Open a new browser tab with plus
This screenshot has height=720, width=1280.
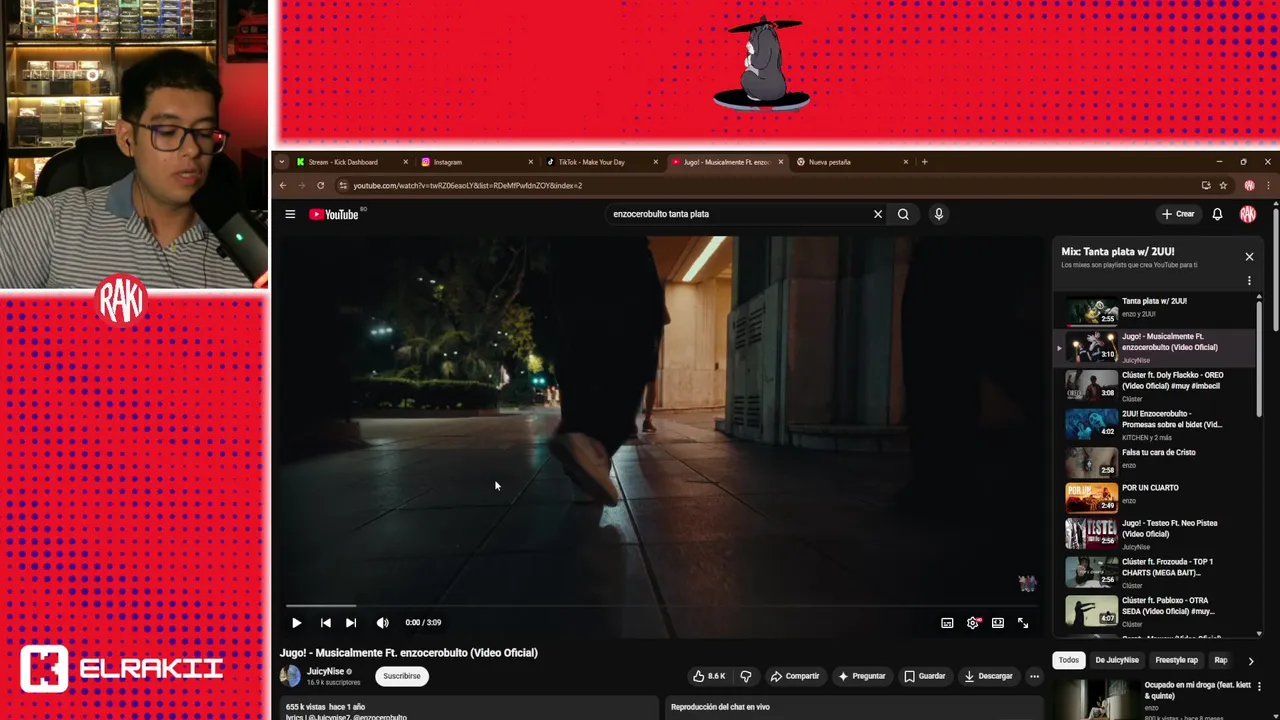tap(924, 162)
